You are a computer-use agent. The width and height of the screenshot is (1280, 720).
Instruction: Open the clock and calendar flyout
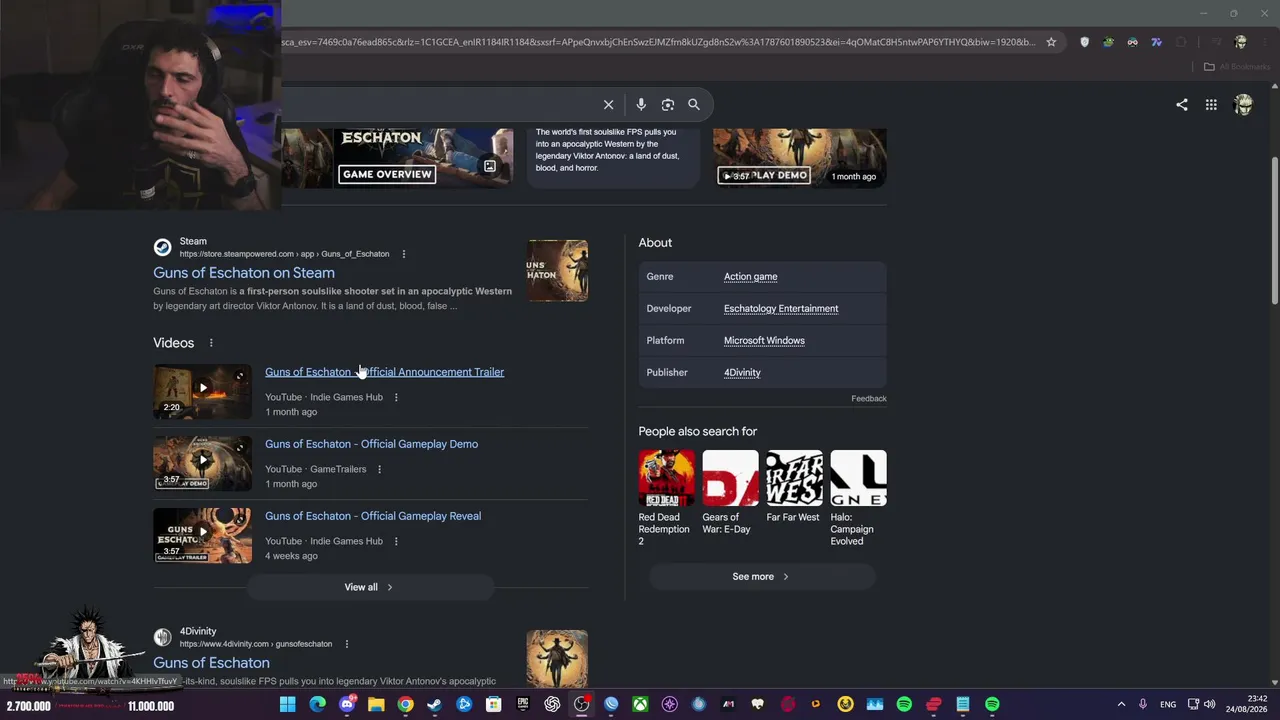(x=1246, y=704)
